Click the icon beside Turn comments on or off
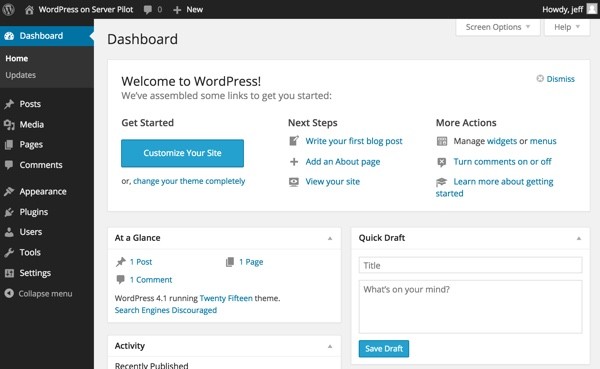Screen dimensions: 600x369 442,162
